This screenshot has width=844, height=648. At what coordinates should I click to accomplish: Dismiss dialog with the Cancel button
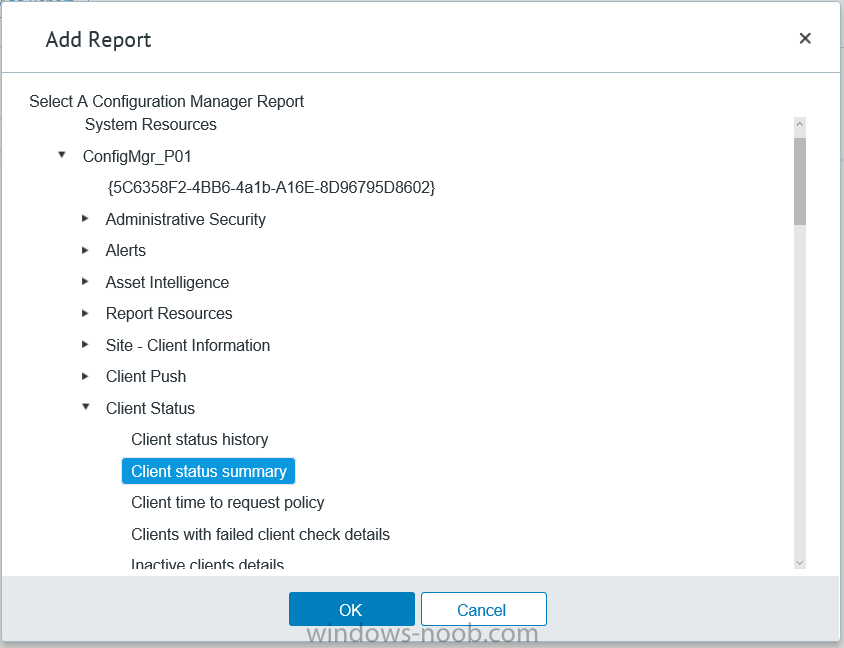click(484, 609)
